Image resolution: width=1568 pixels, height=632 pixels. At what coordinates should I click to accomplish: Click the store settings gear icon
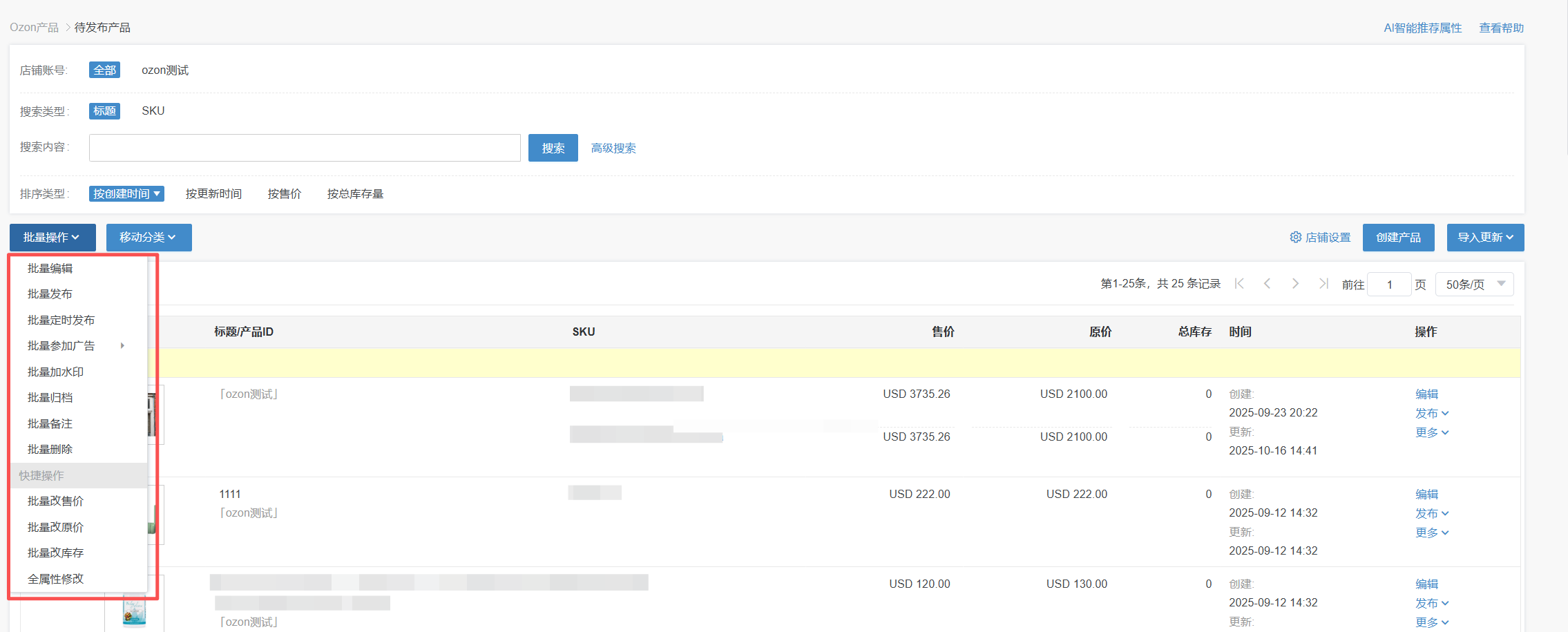coord(1295,238)
